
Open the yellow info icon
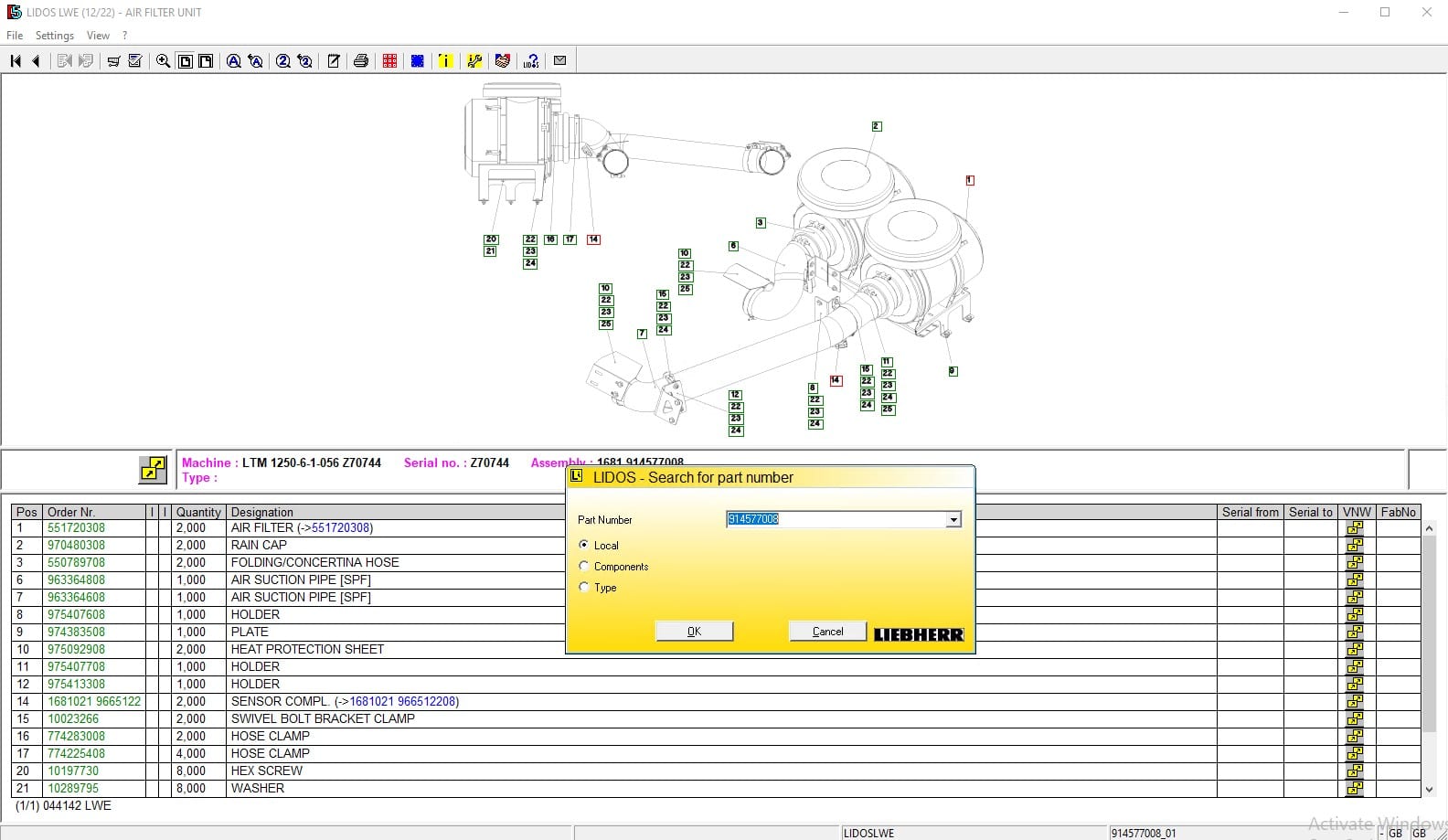click(445, 61)
